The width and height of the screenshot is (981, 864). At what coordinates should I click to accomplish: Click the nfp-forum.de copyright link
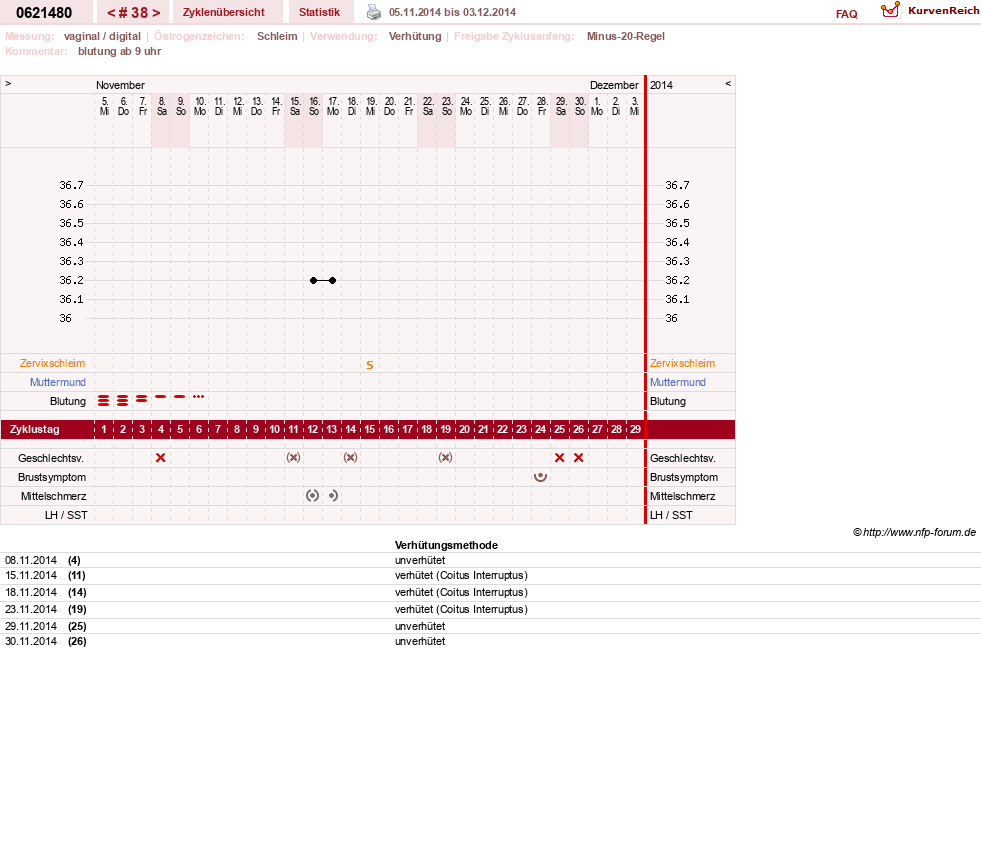tap(914, 532)
